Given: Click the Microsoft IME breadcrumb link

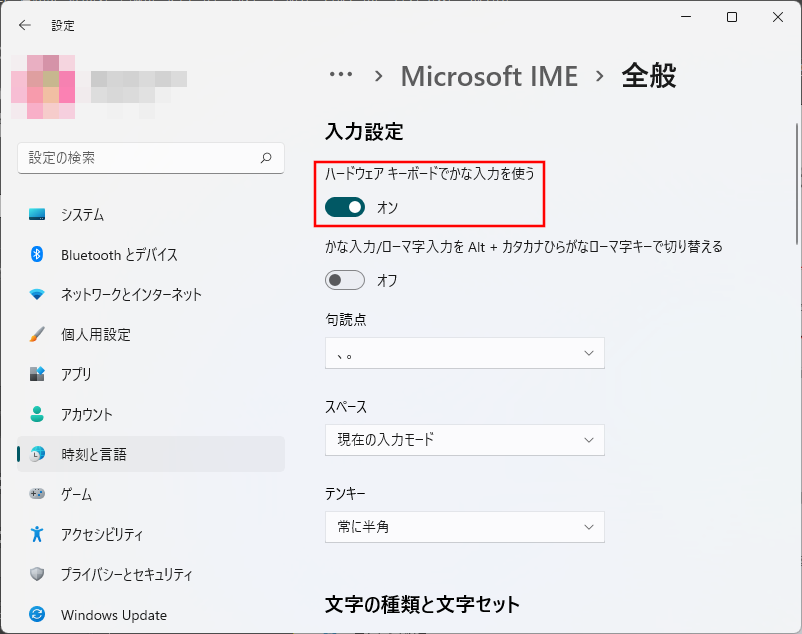Looking at the screenshot, I should (489, 76).
